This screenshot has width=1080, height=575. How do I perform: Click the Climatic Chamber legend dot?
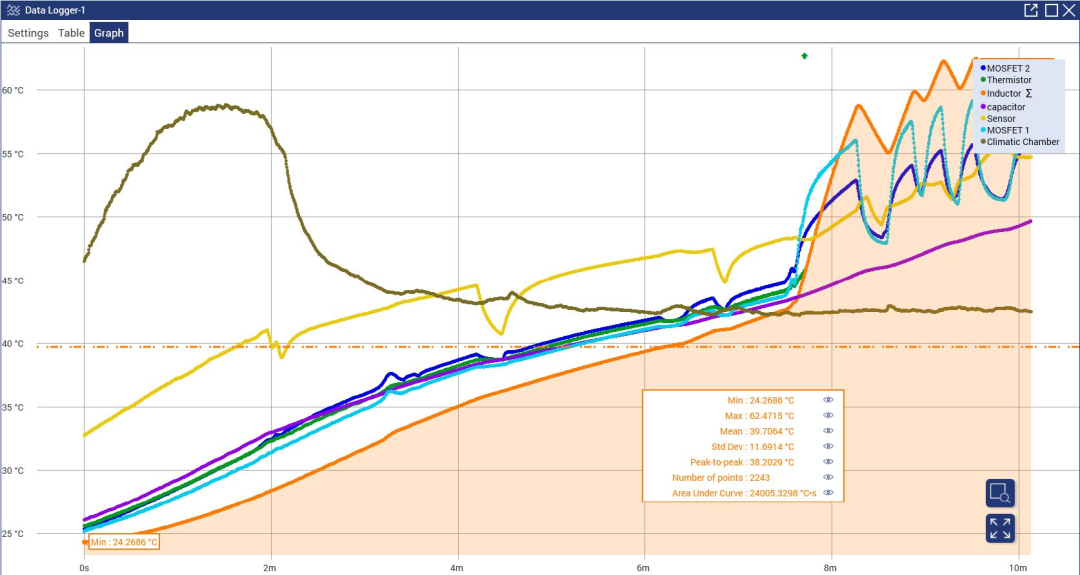coord(983,142)
